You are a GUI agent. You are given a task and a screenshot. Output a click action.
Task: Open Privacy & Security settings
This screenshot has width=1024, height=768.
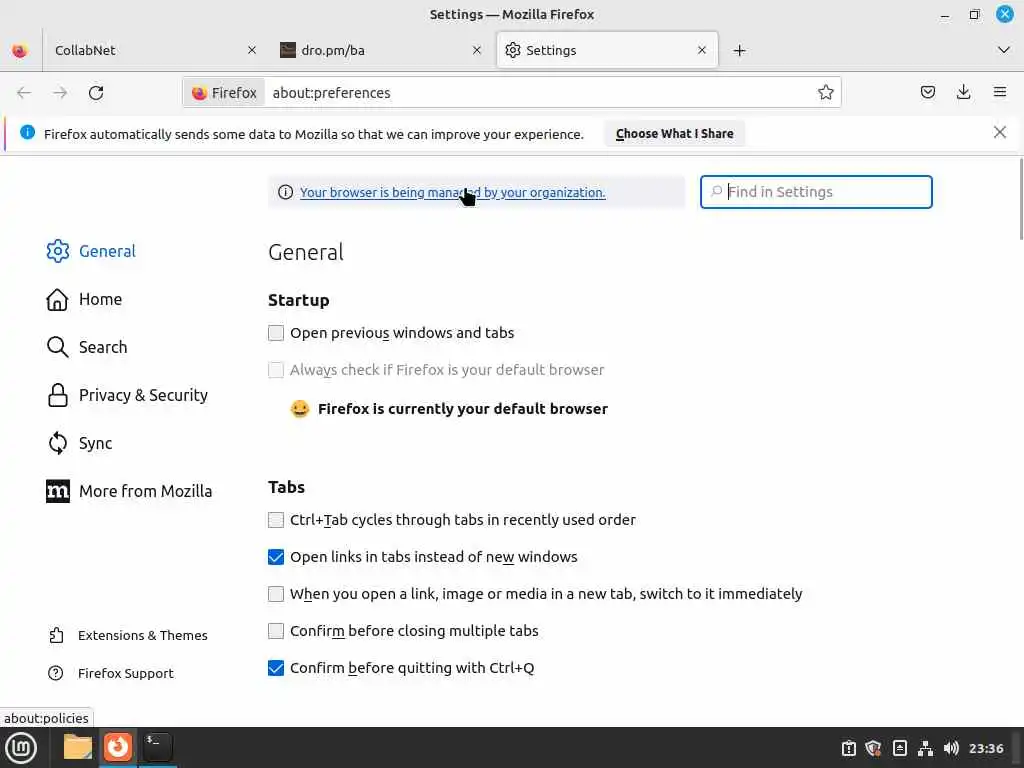pyautogui.click(x=127, y=395)
